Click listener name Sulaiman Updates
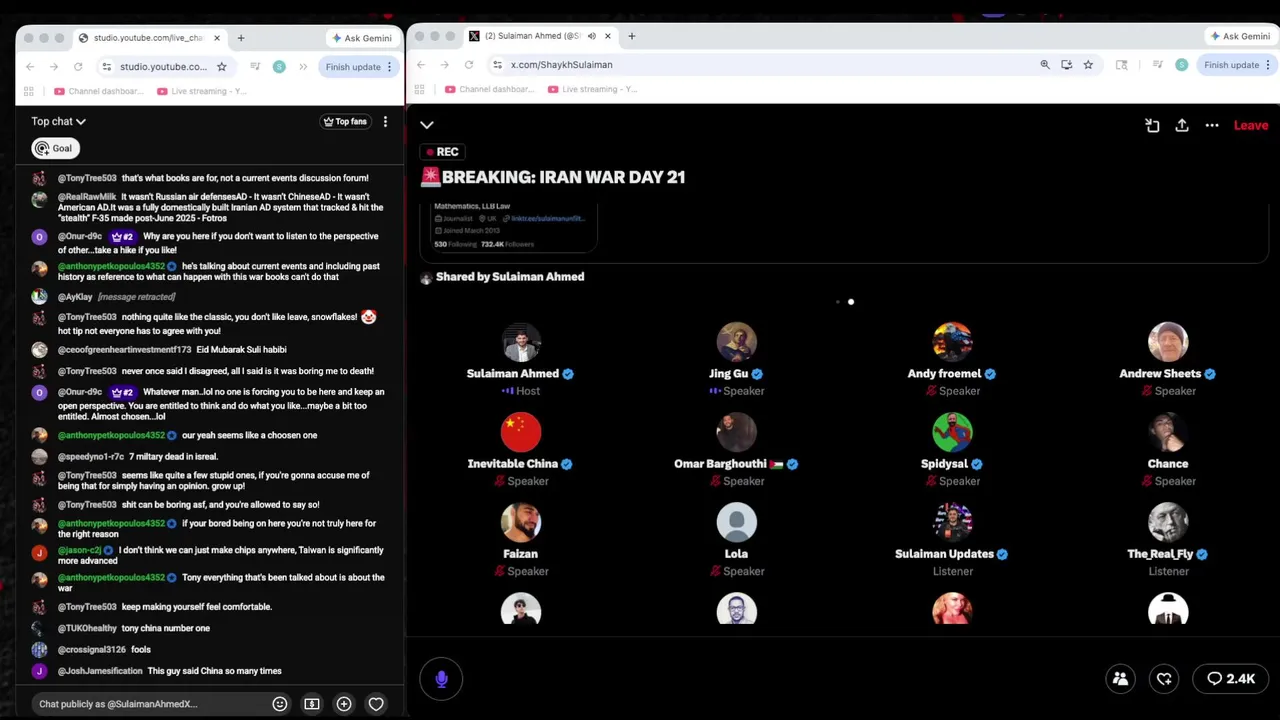 944,554
